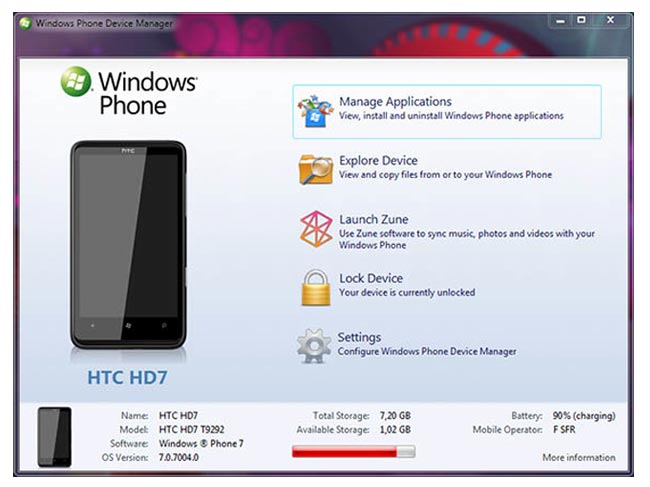The image size is (650, 487).
Task: Click the Mobile Operator value F SFR
Action: tap(564, 429)
